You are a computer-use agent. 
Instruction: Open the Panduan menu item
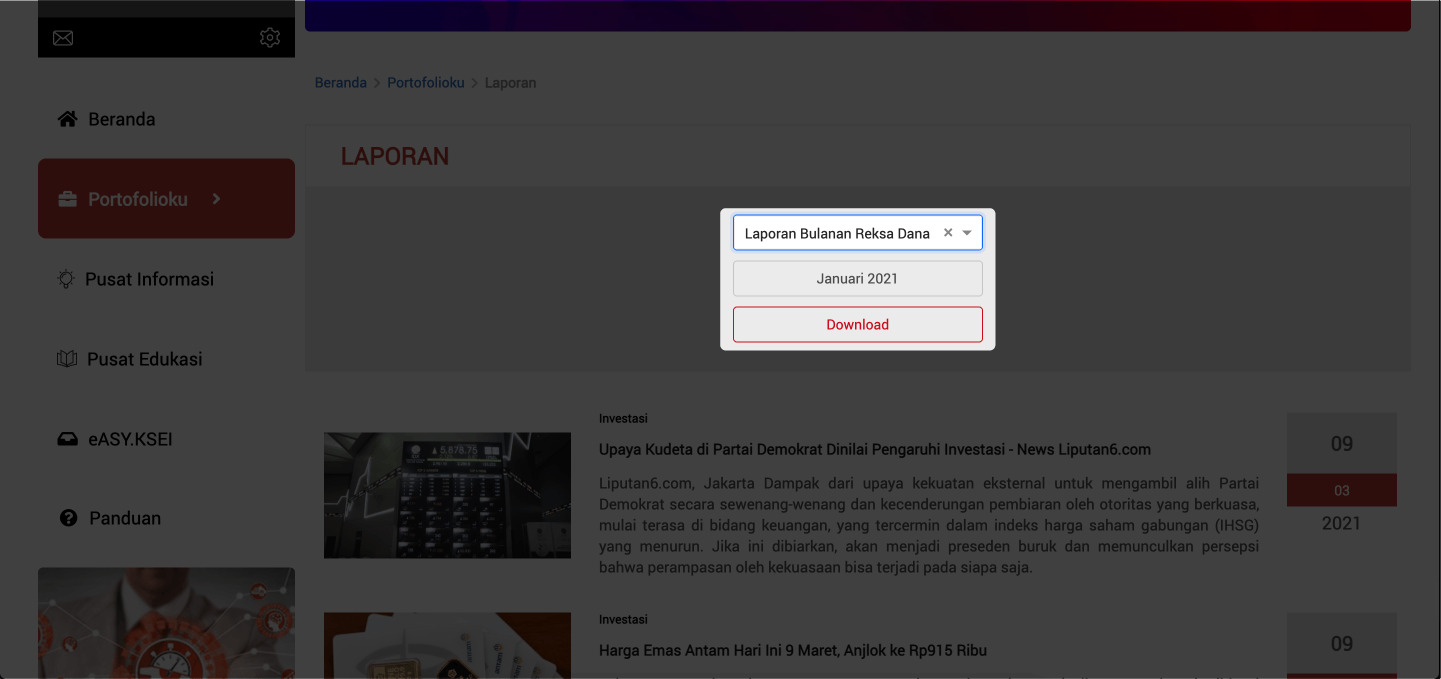(125, 518)
